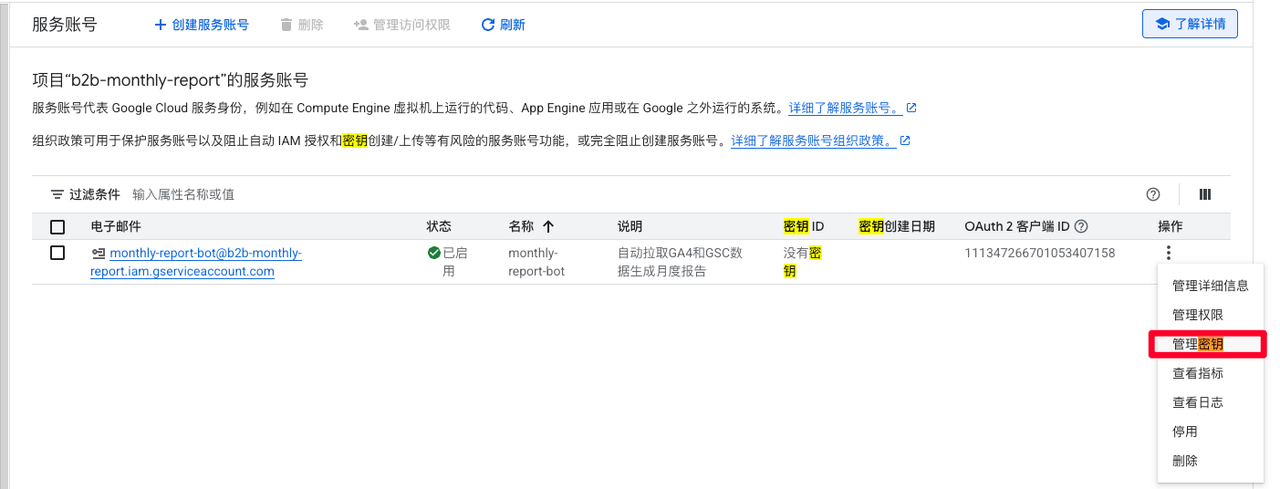Select 删除 from the actions menu
The height and width of the screenshot is (489, 1280).
pyautogui.click(x=1210, y=461)
